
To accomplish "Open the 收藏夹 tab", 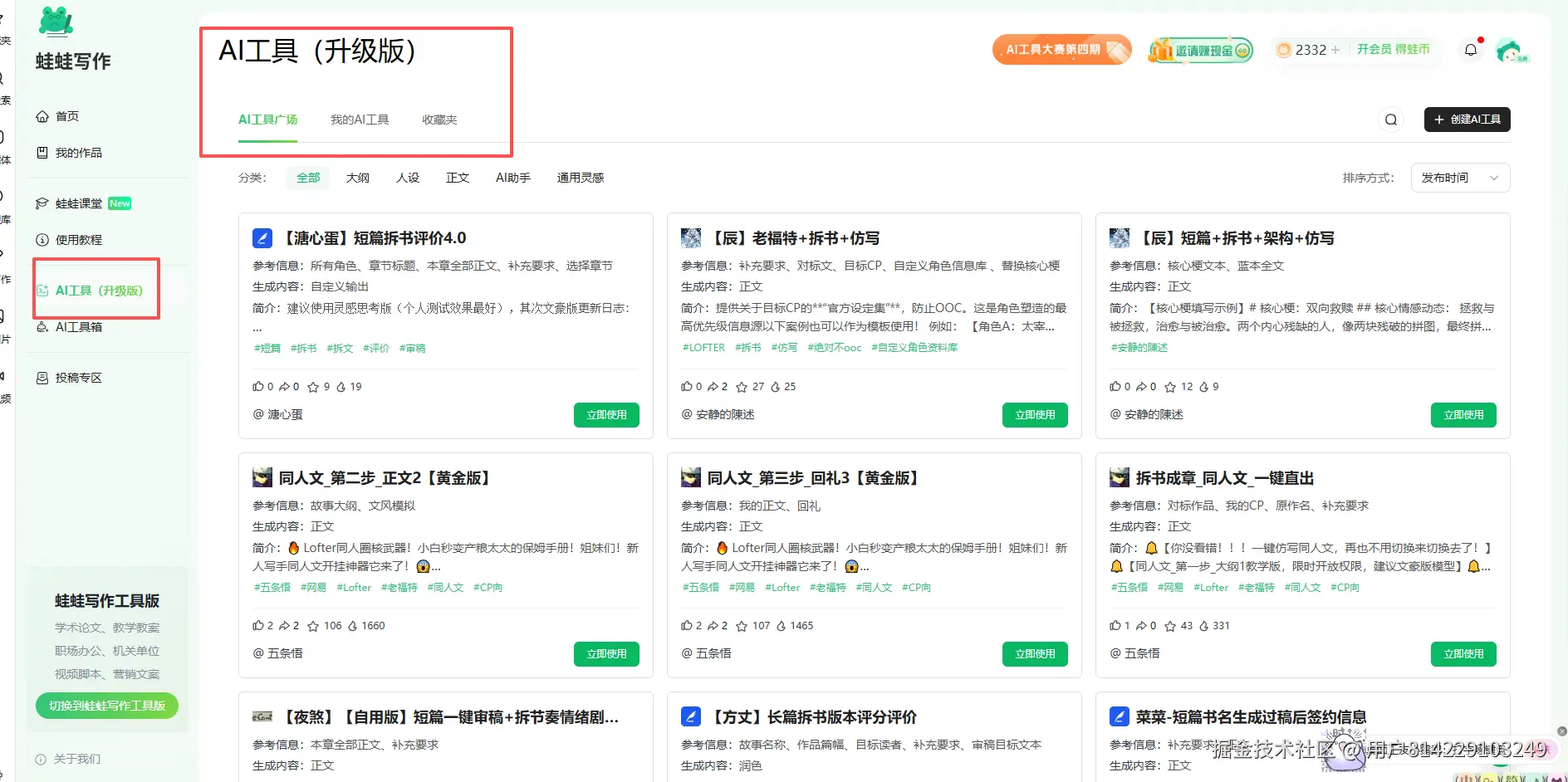I will tap(439, 120).
